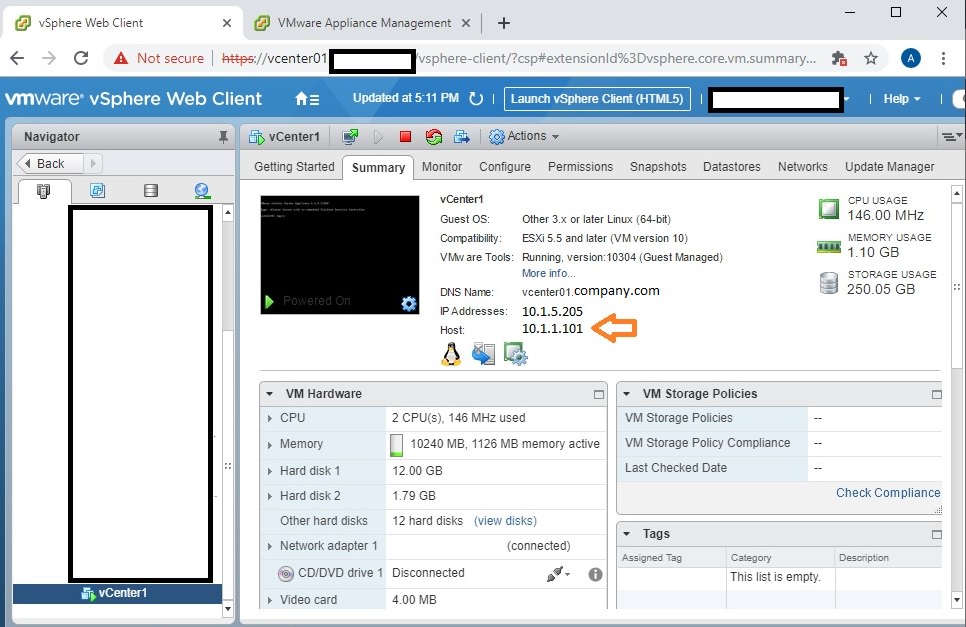This screenshot has height=627, width=966.
Task: Open the Help dropdown menu
Action: point(902,99)
